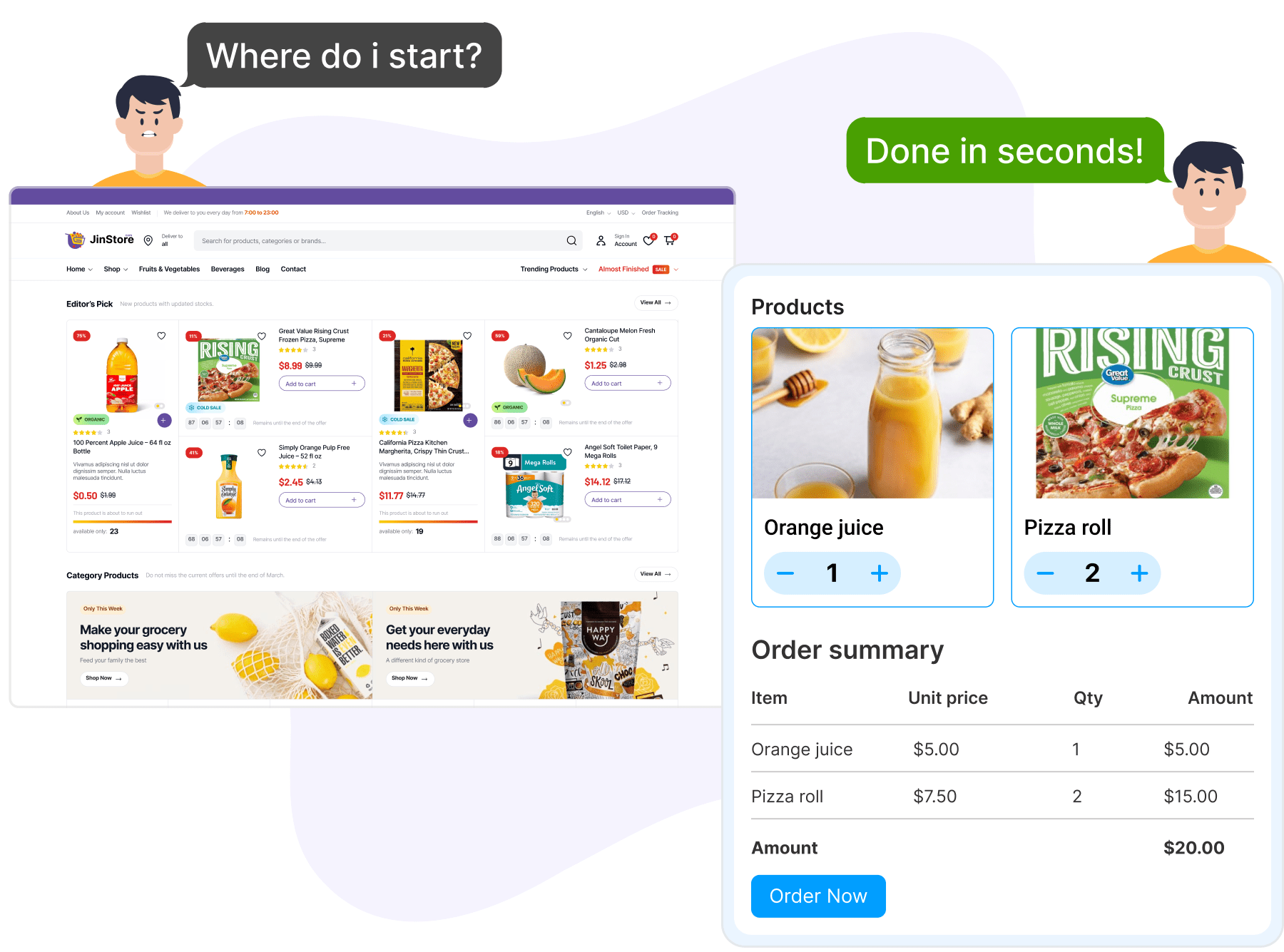1284x952 pixels.
Task: Expand the Trending Products dropdown
Action: (x=554, y=269)
